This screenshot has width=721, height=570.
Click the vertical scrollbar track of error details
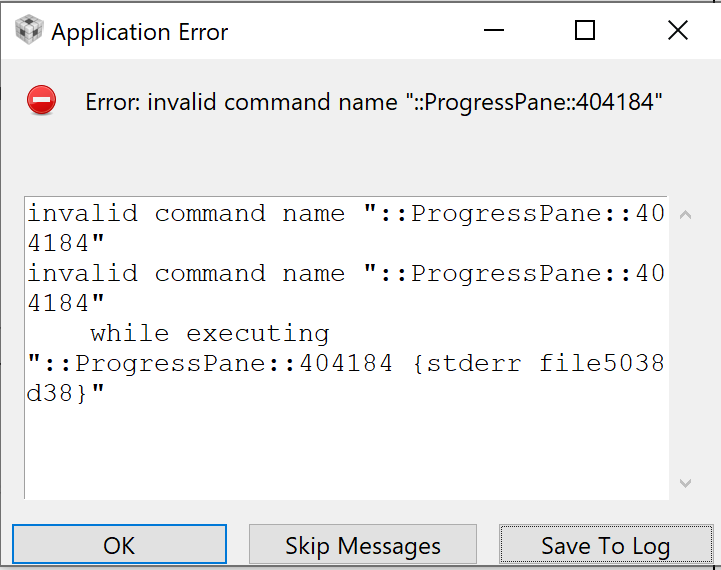click(x=685, y=350)
